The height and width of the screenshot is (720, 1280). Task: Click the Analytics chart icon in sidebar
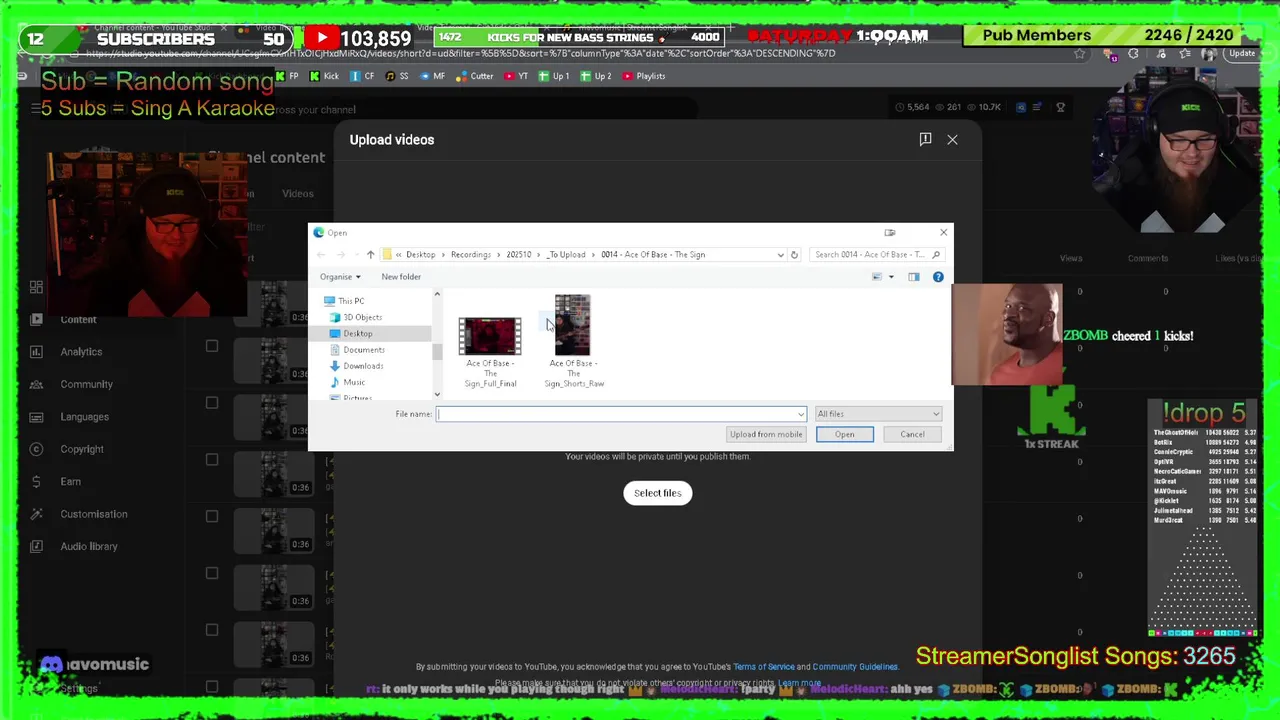36,352
